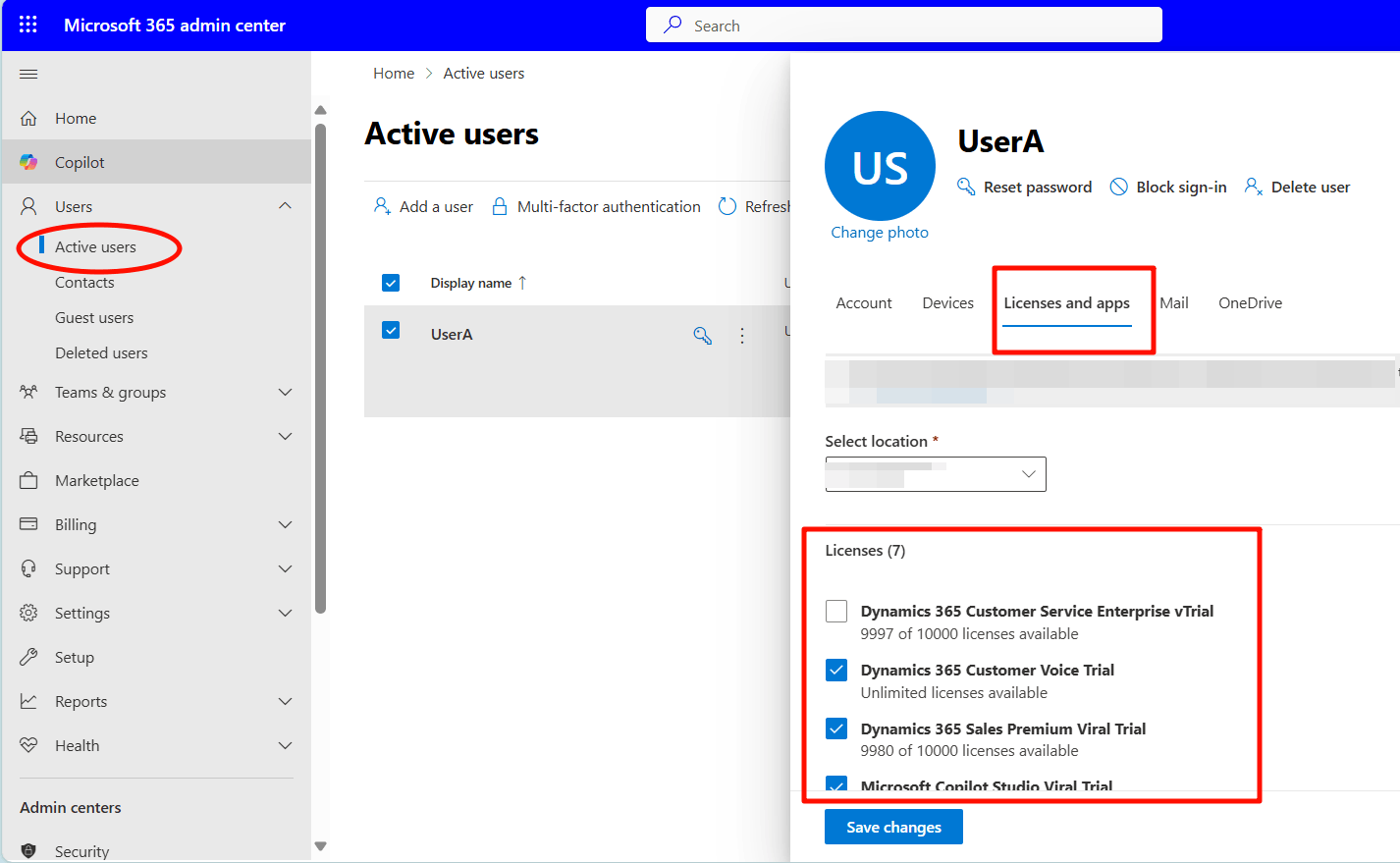The width and height of the screenshot is (1400, 863).
Task: Open Security admin center shield icon
Action: (28, 851)
